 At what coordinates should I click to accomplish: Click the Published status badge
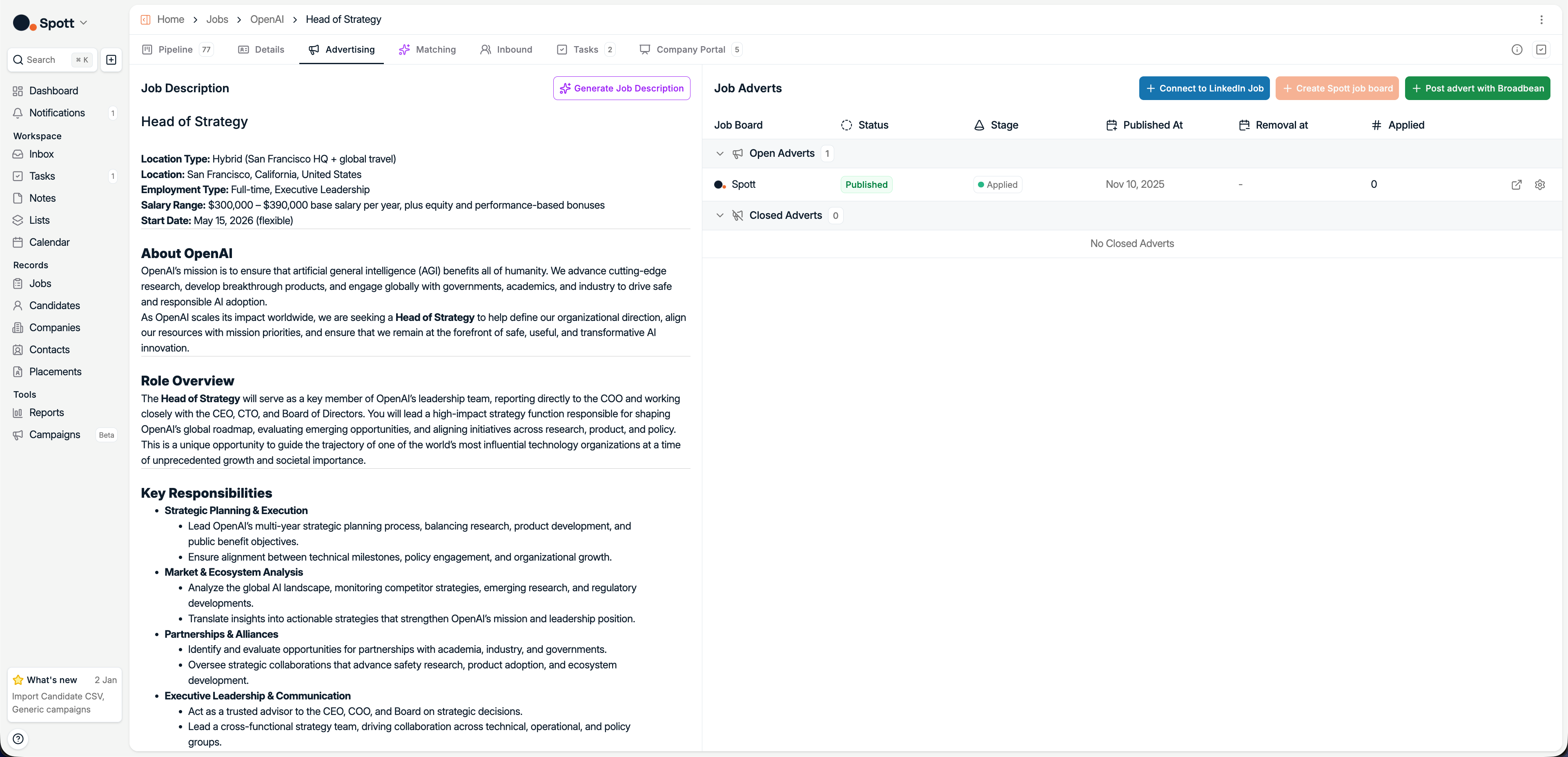[x=866, y=185]
